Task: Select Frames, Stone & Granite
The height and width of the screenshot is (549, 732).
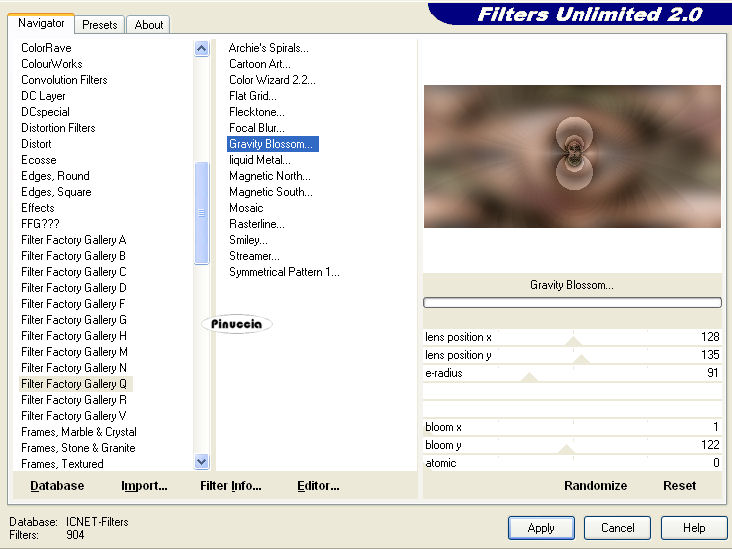Action: [x=78, y=448]
